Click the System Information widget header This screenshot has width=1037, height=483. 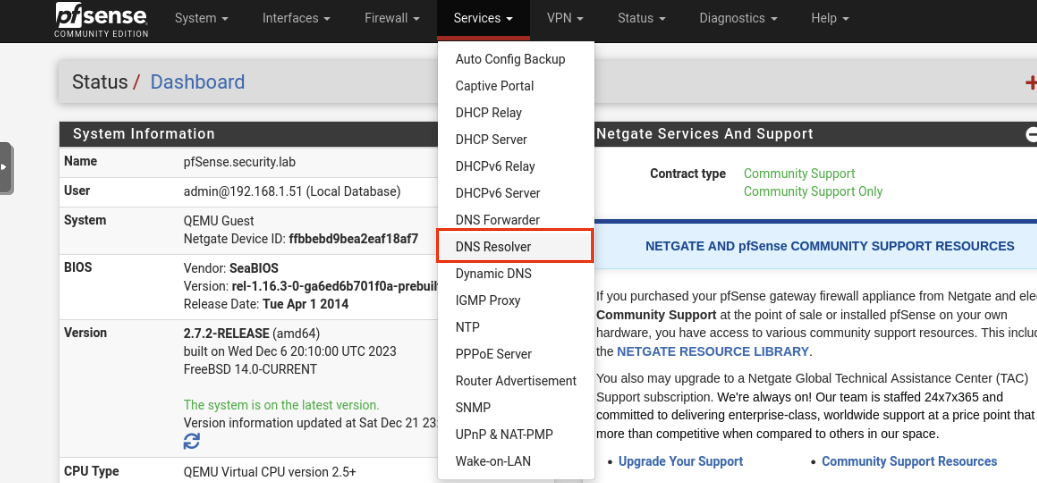tap(249, 134)
